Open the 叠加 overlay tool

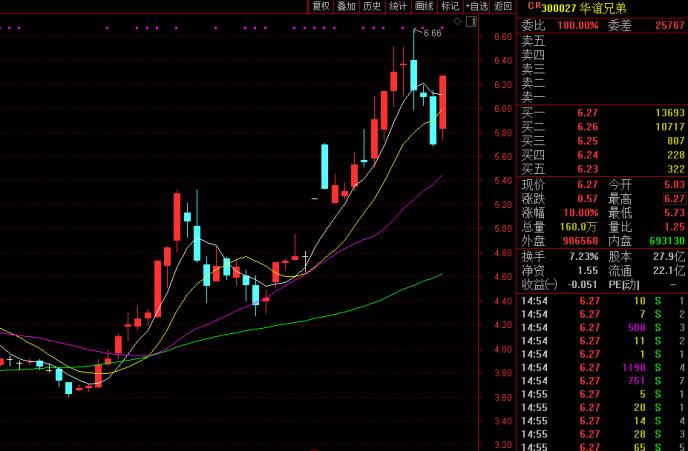click(x=346, y=6)
